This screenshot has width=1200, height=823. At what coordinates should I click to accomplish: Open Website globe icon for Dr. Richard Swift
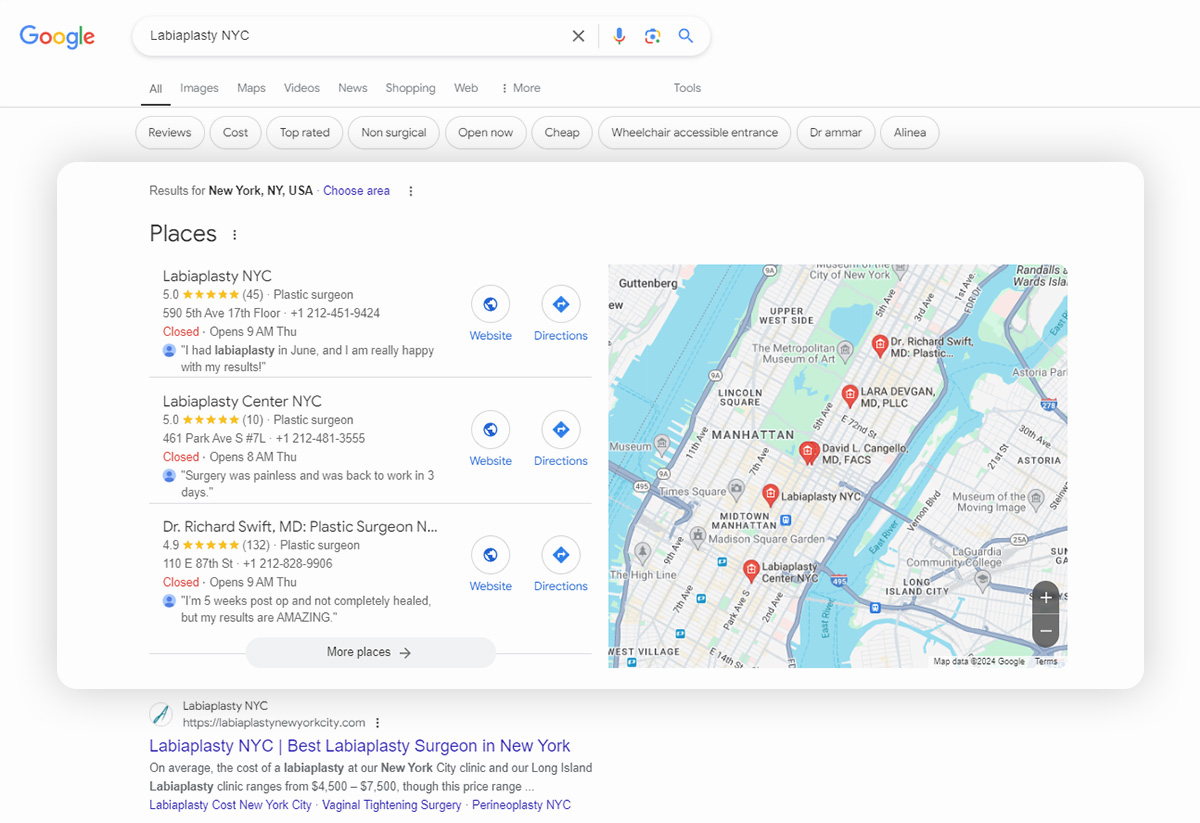[x=490, y=555]
